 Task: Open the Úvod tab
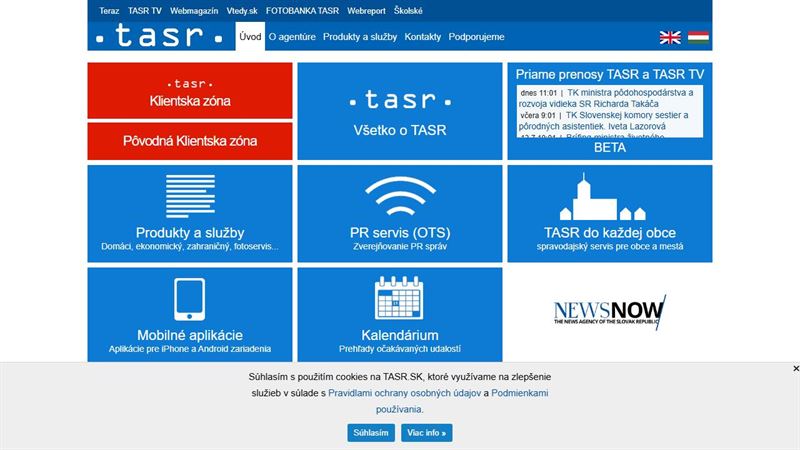[x=250, y=36]
